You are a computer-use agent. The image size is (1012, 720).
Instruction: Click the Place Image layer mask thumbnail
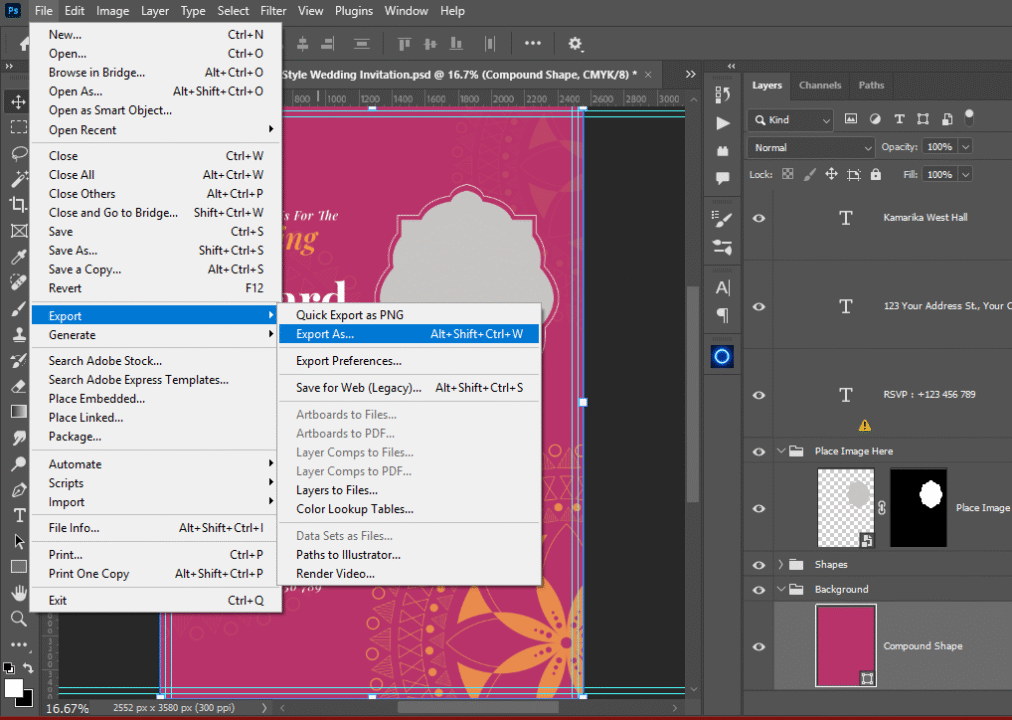(918, 508)
